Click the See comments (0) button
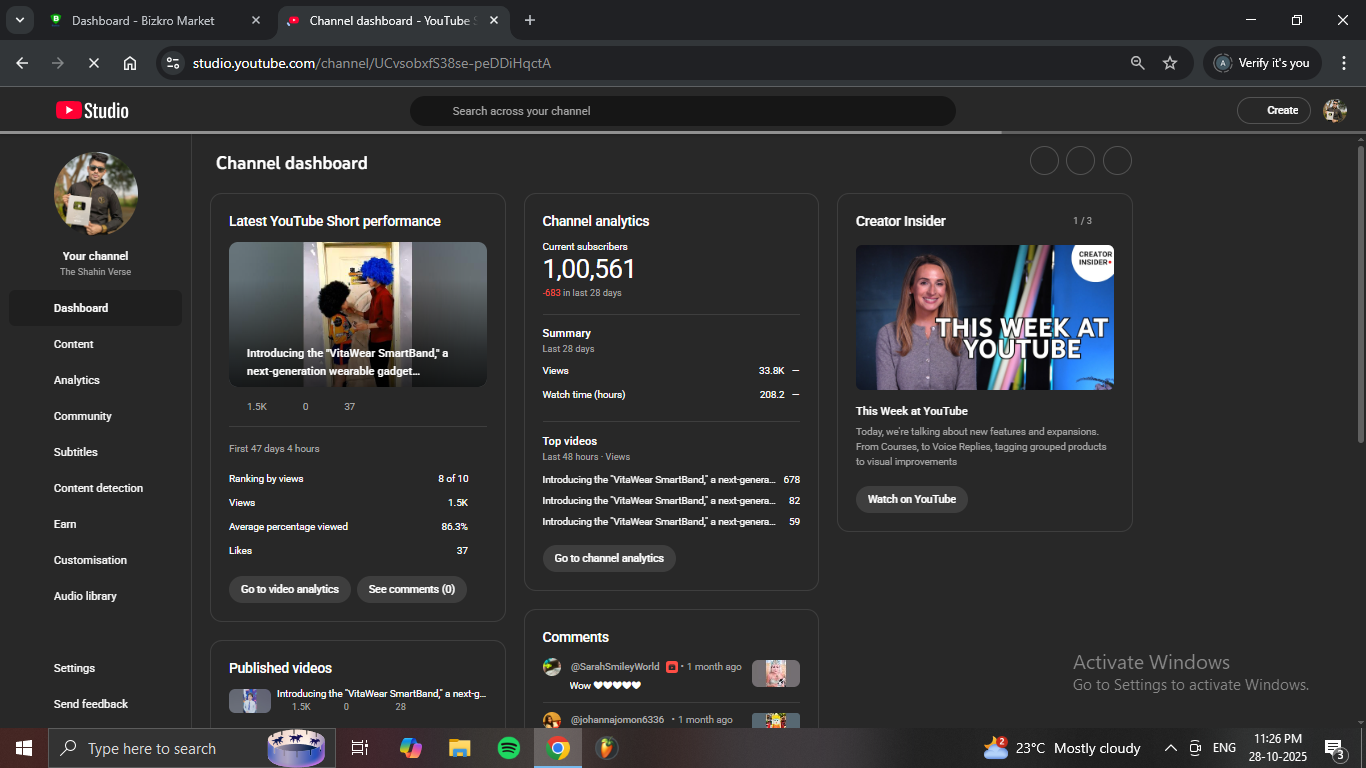The image size is (1366, 768). 411,589
